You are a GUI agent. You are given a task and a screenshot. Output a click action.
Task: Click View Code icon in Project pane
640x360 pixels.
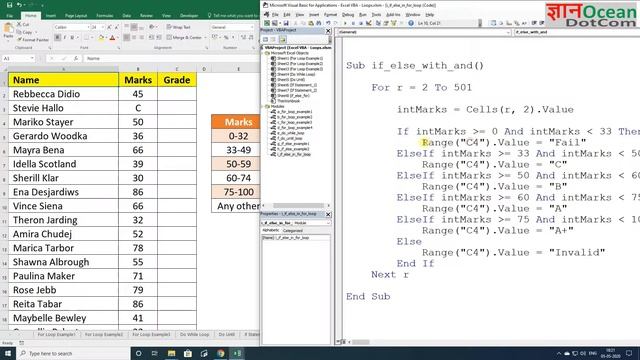click(x=265, y=40)
